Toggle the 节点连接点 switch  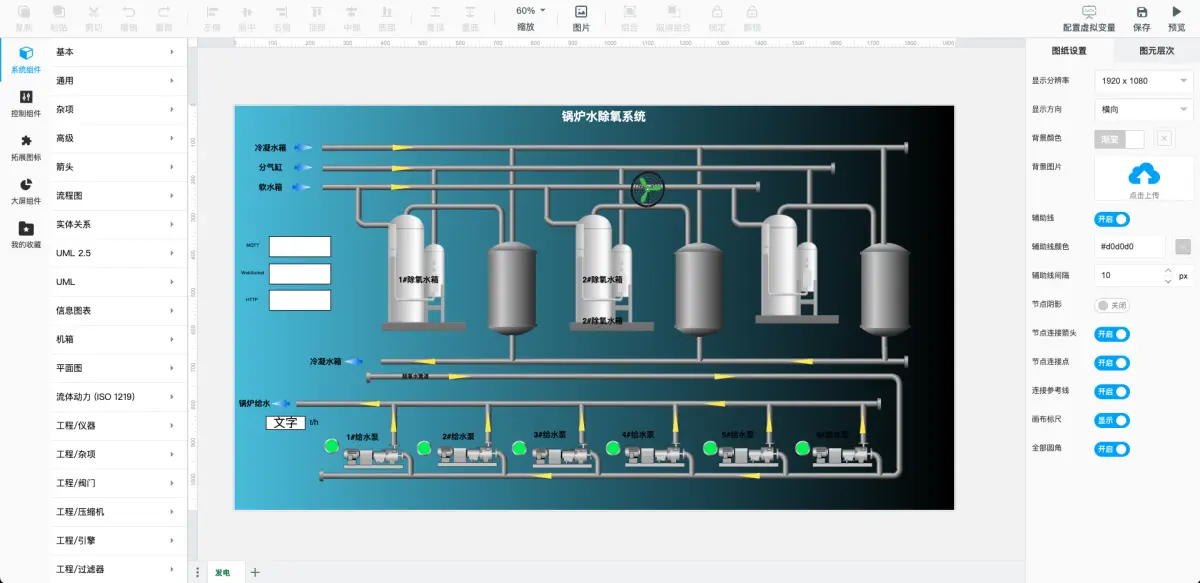1112,363
